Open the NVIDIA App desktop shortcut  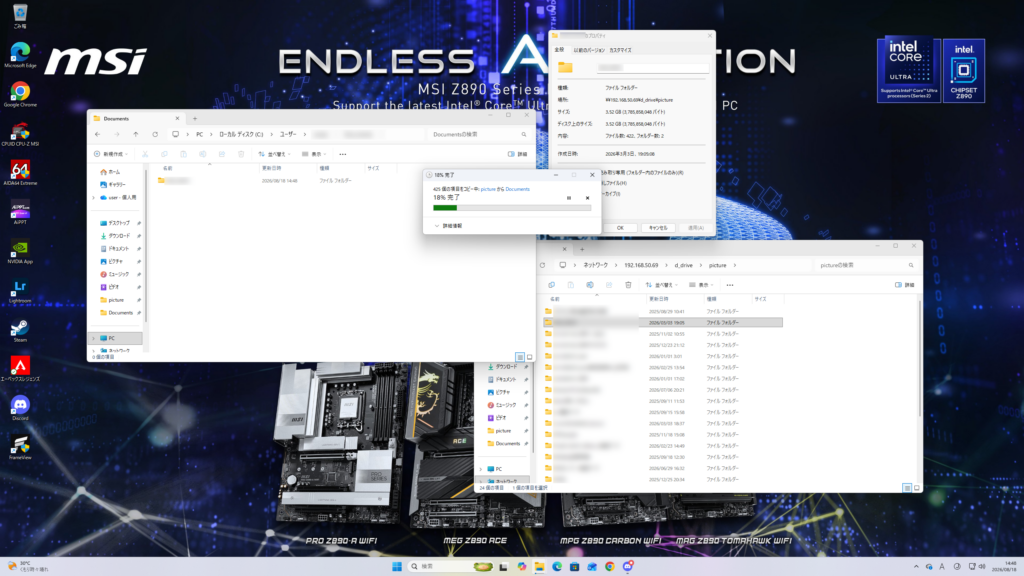pyautogui.click(x=20, y=251)
